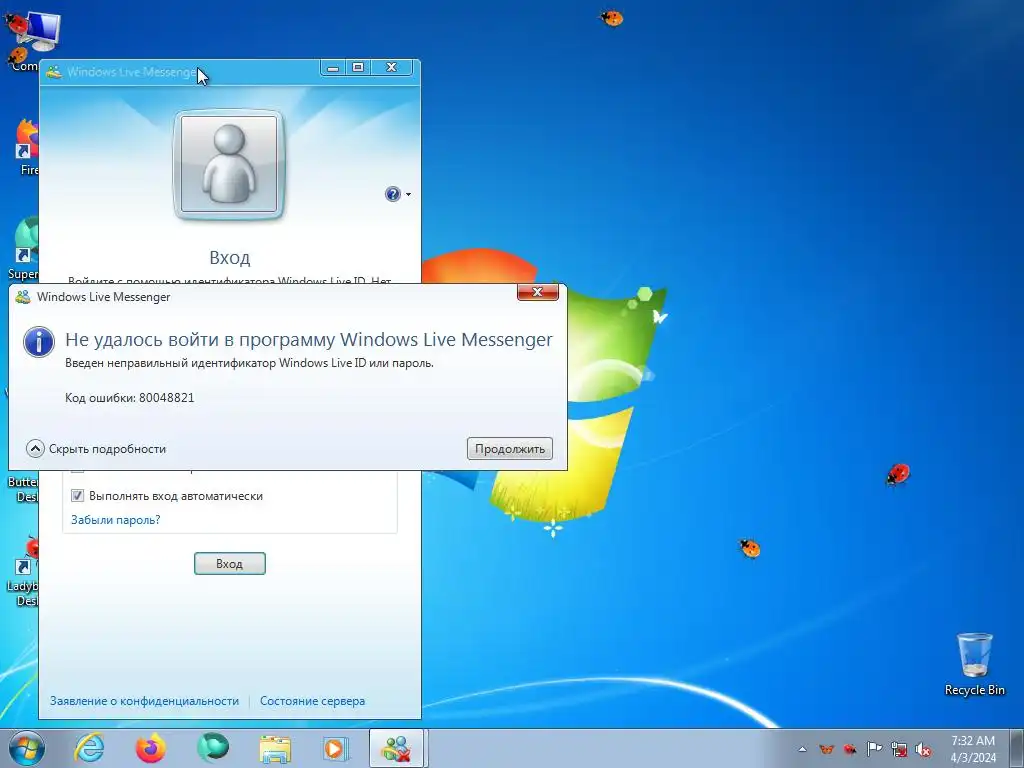Select the Butterfly Desktop shortcut label
Image resolution: width=1024 pixels, height=768 pixels.
(x=24, y=489)
